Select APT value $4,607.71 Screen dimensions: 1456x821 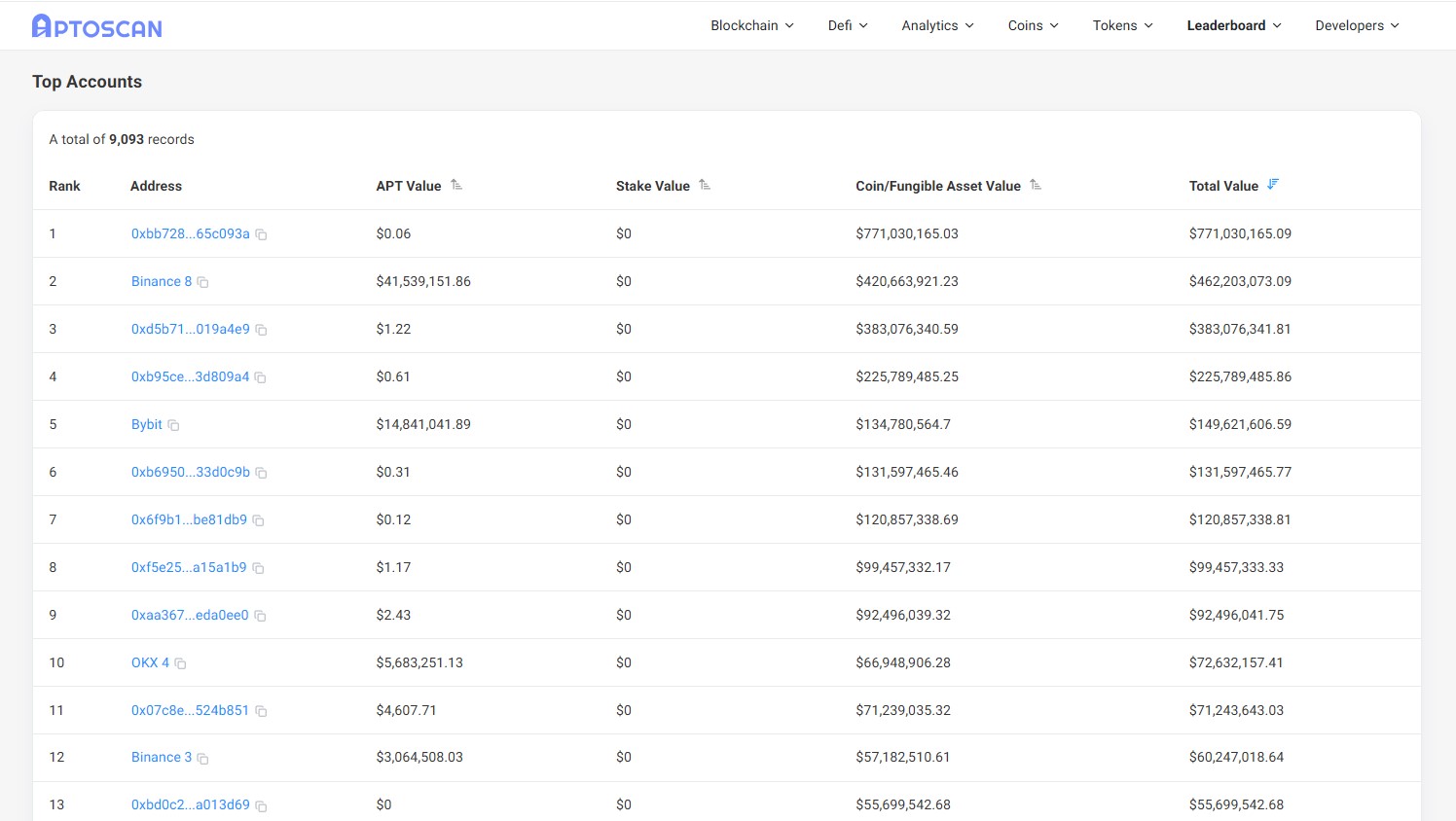pyautogui.click(x=406, y=710)
